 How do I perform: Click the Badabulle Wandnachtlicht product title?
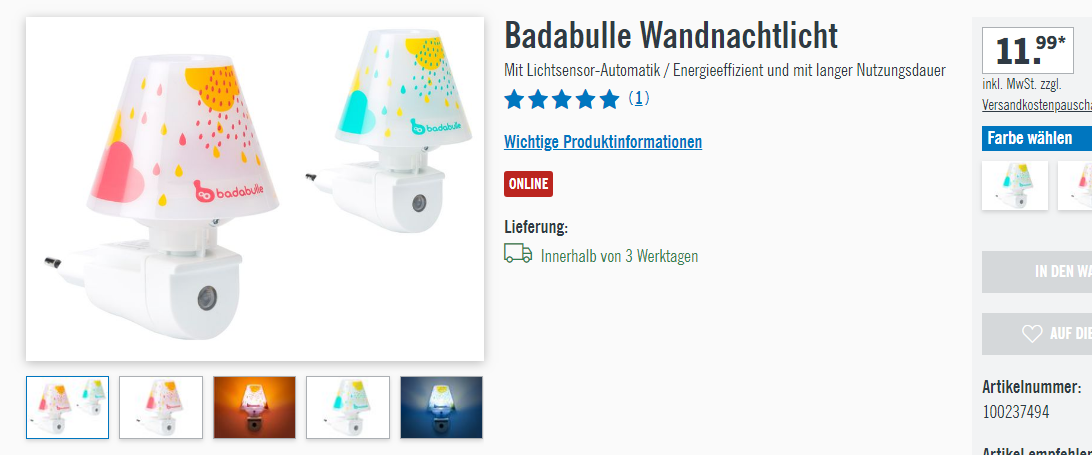671,36
